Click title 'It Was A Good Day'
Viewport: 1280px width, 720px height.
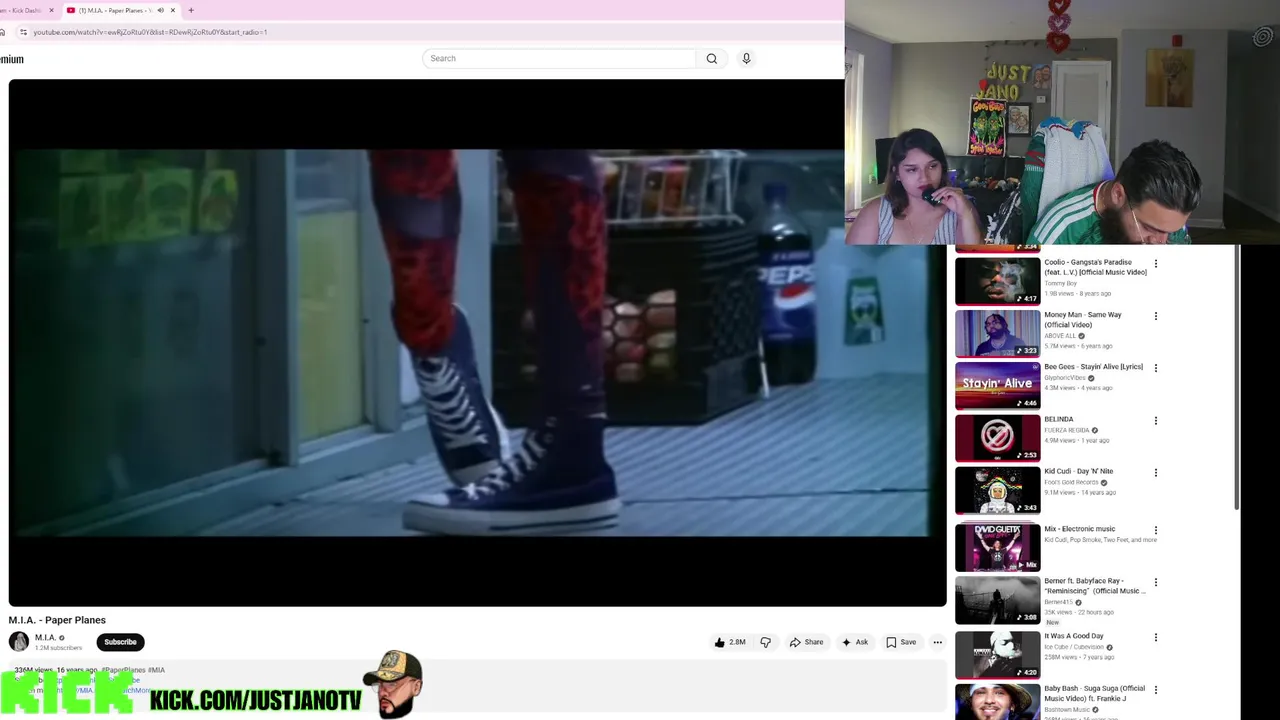pyautogui.click(x=1074, y=636)
